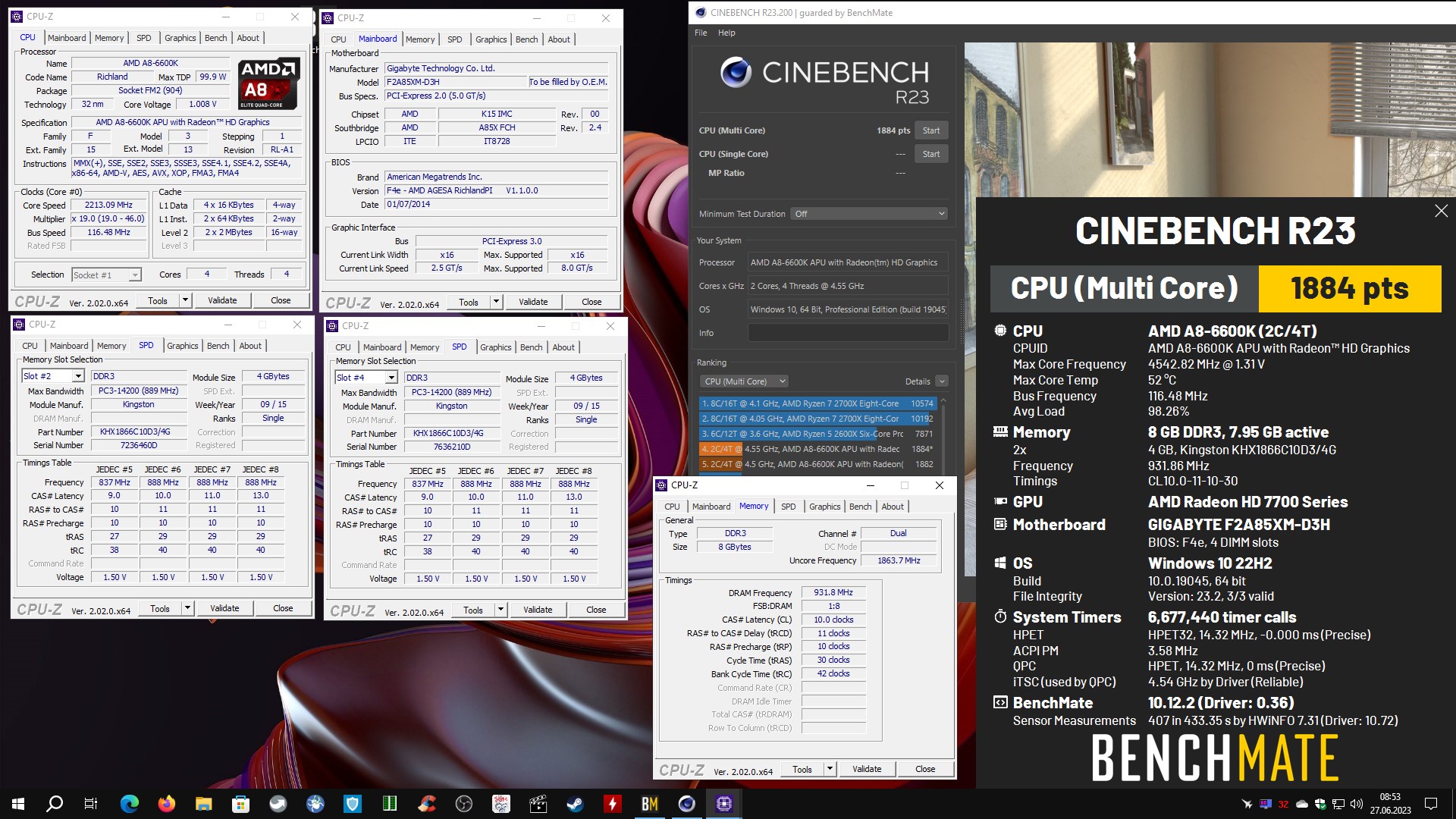Open Task View on the taskbar

pos(91,804)
